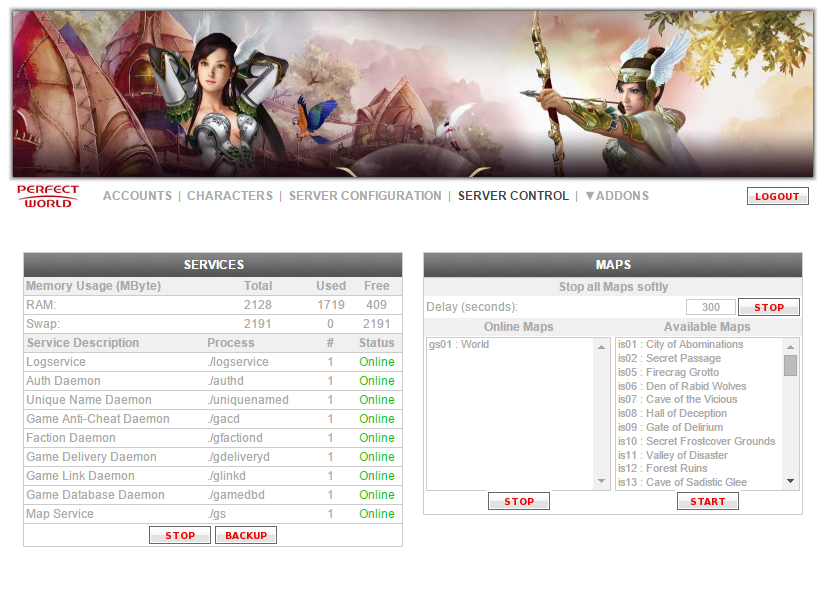
Task: Go to SERVER CONFIGURATION page
Action: coord(365,196)
